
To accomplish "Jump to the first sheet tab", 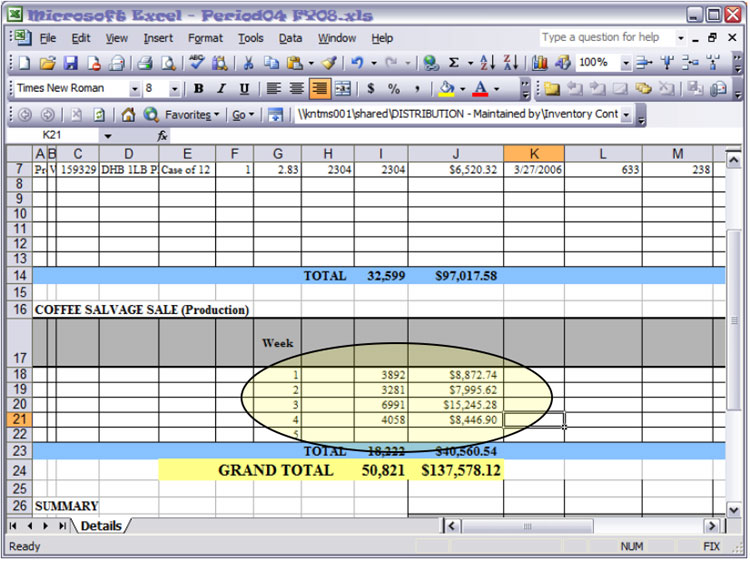I will tap(13, 526).
